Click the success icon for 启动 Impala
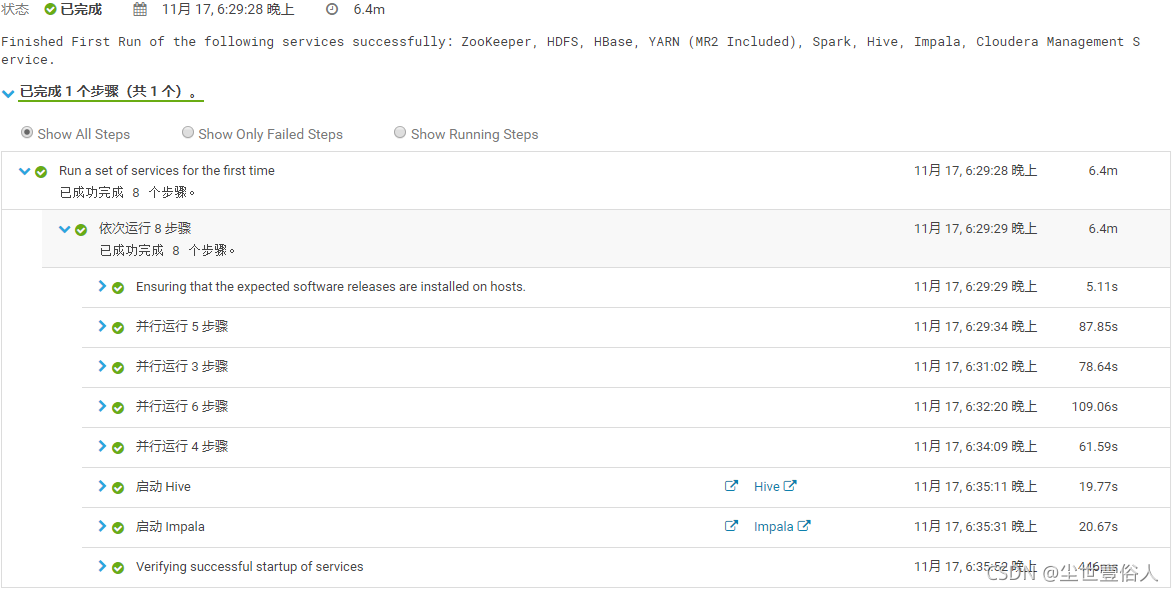Image resolution: width=1174 pixels, height=591 pixels. point(118,528)
